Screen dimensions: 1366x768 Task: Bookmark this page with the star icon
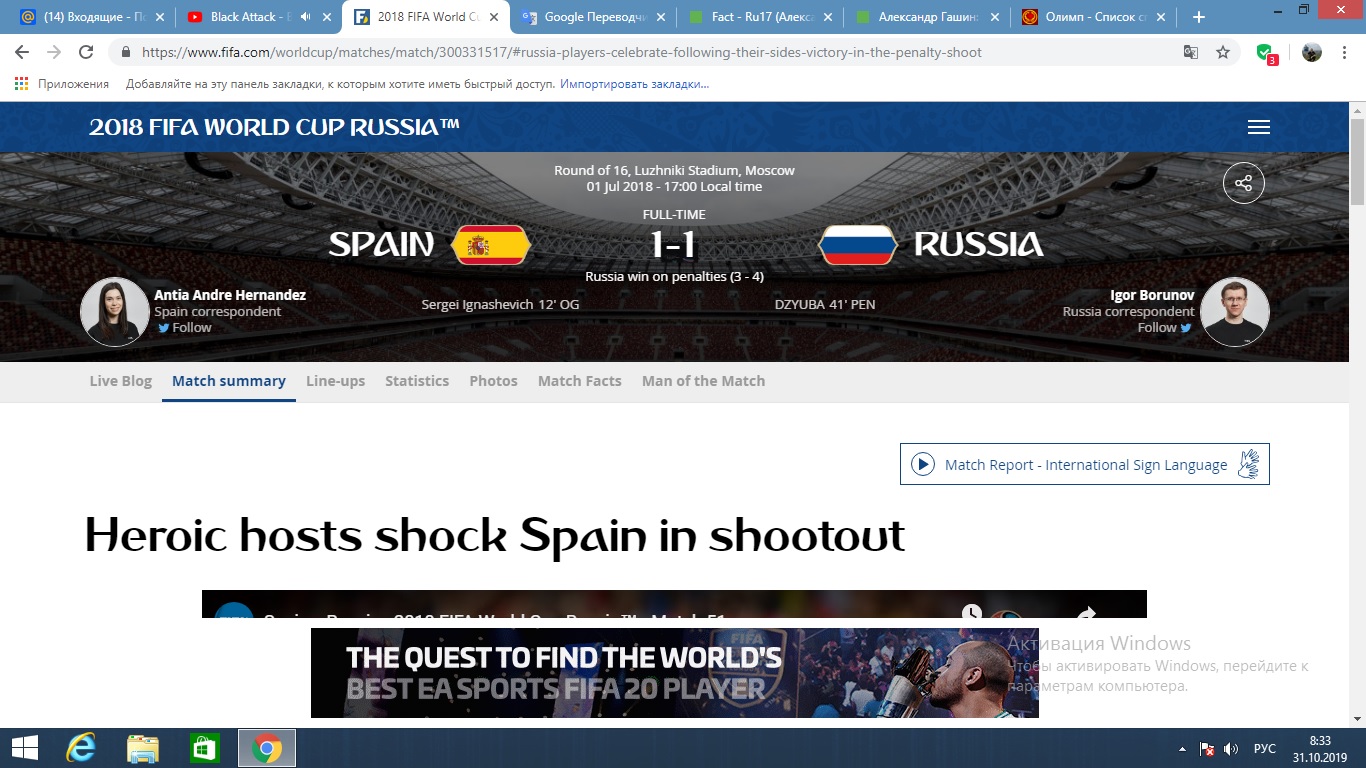pos(1223,52)
